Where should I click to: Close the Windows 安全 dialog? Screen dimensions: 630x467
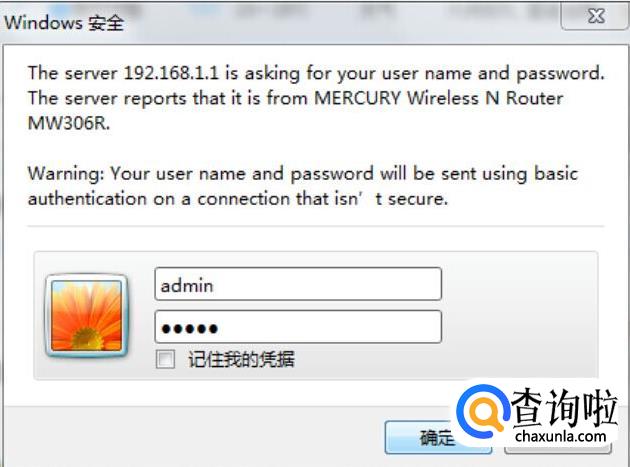click(x=595, y=16)
